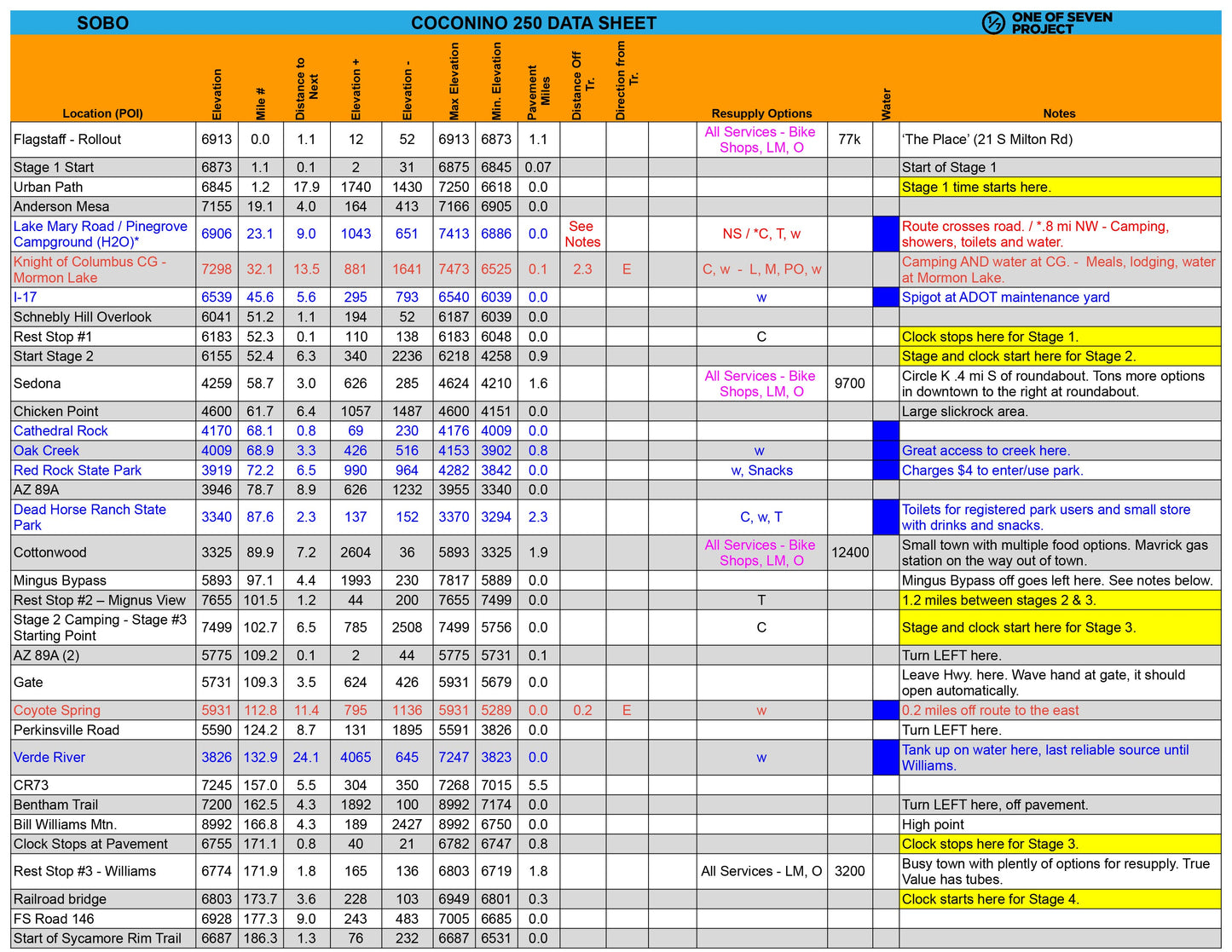Click the water icon for Lake Mary Road row

tap(886, 233)
